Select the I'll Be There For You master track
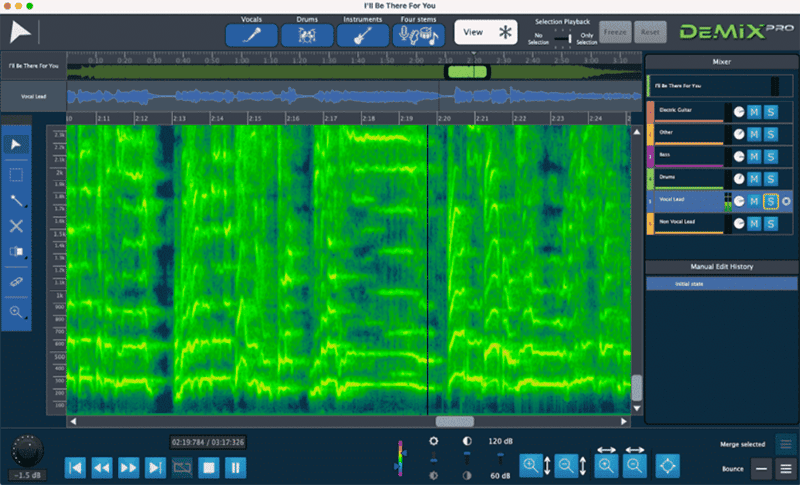Viewport: 800px width, 485px height. pos(719,86)
